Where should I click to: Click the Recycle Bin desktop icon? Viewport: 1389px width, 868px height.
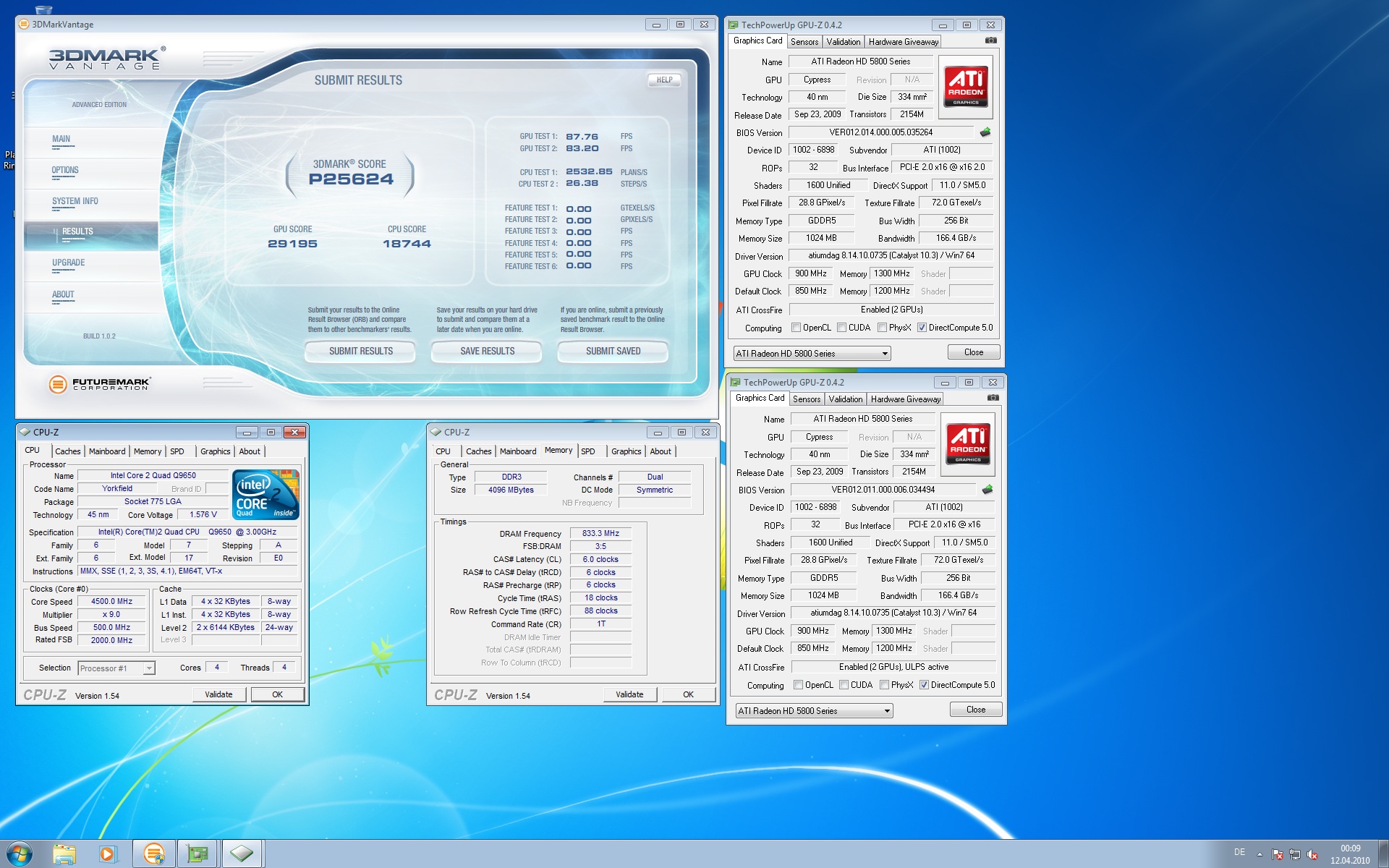tap(43, 9)
